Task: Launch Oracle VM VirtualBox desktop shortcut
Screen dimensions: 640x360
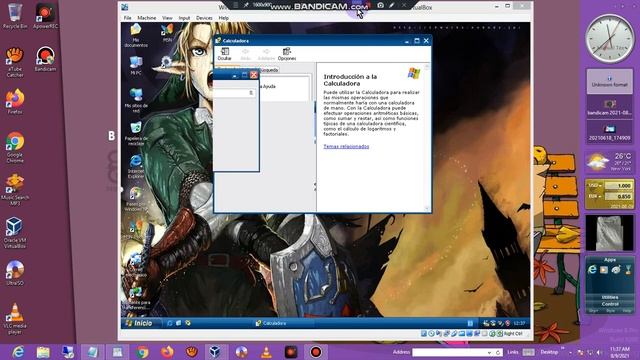Action: pyautogui.click(x=15, y=233)
